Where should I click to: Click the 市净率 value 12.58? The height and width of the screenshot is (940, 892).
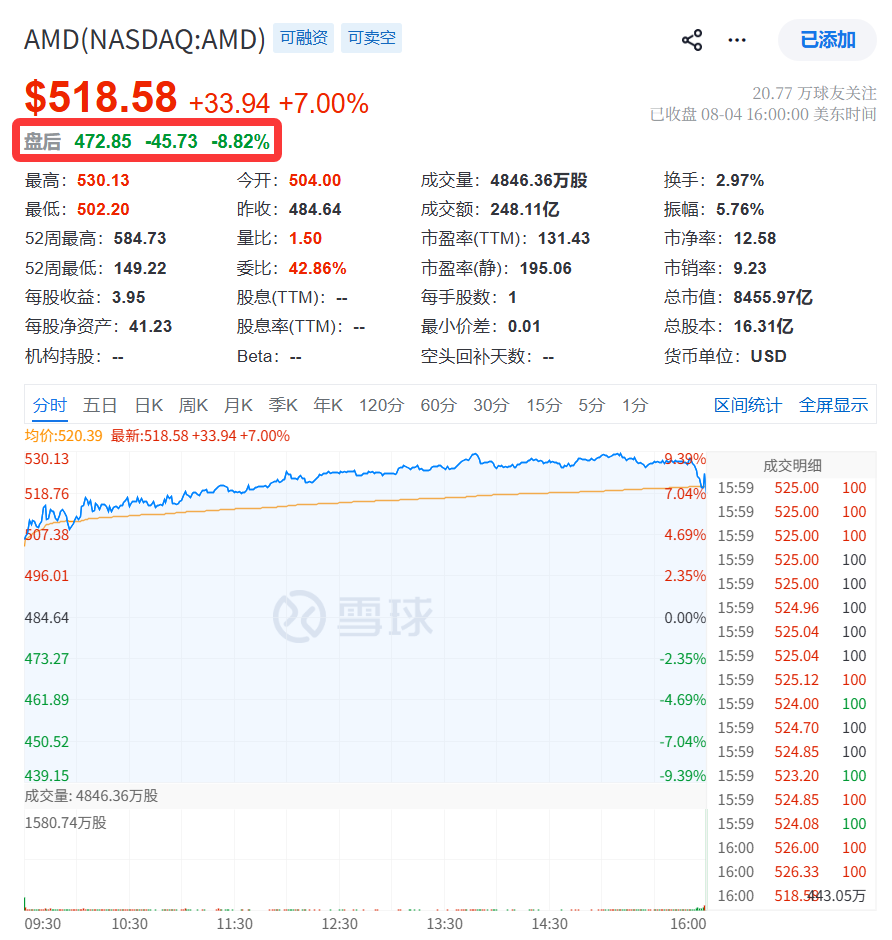coord(755,239)
